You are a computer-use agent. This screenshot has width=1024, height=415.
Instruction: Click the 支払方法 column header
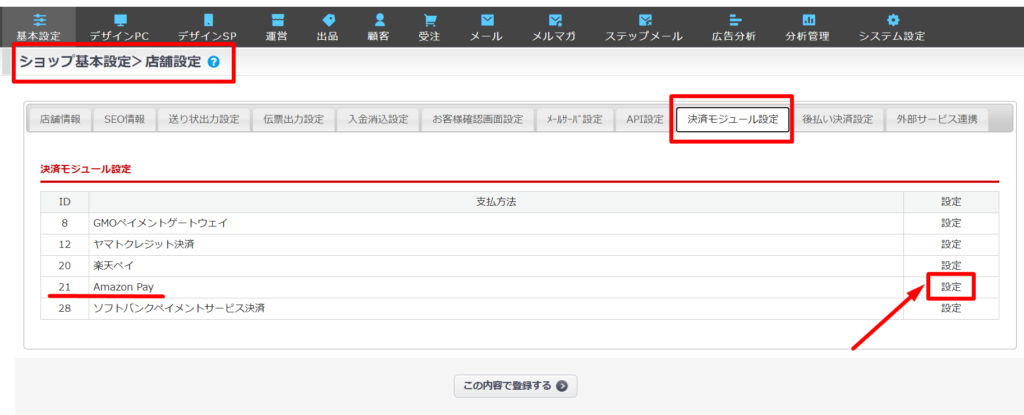pyautogui.click(x=496, y=202)
